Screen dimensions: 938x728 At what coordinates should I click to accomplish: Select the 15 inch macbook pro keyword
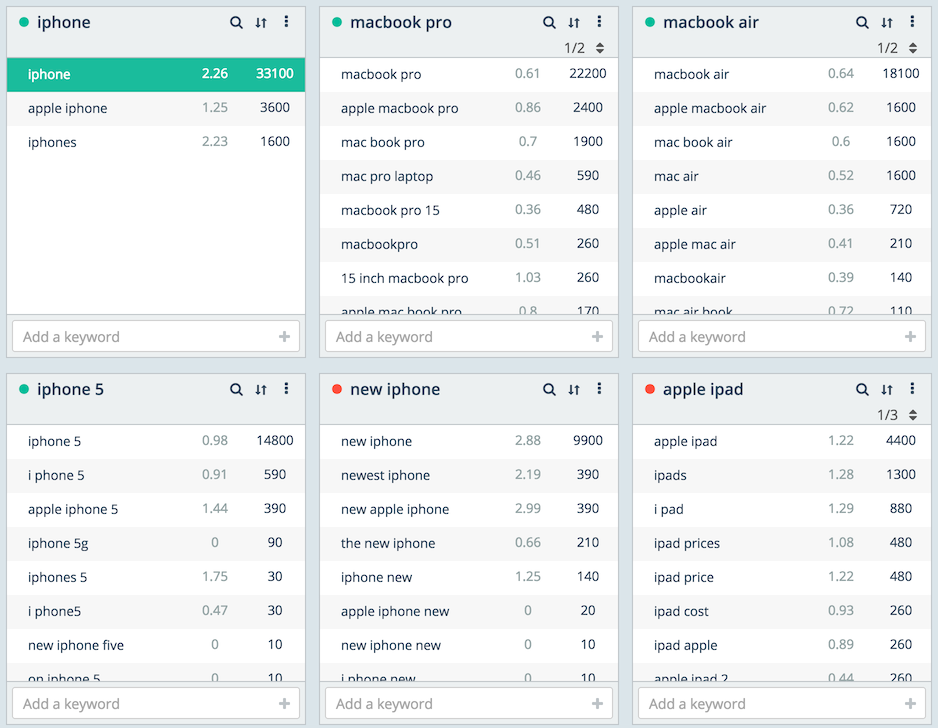[x=469, y=278]
